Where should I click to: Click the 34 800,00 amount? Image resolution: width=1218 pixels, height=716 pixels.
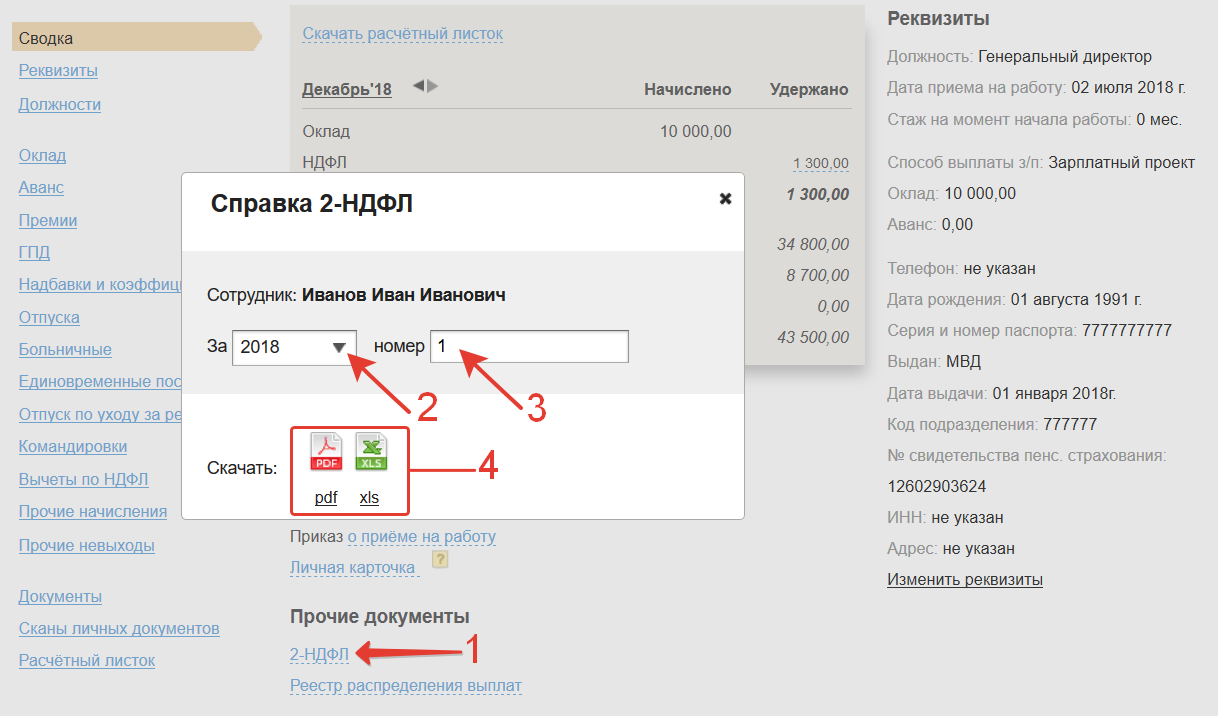pos(813,244)
